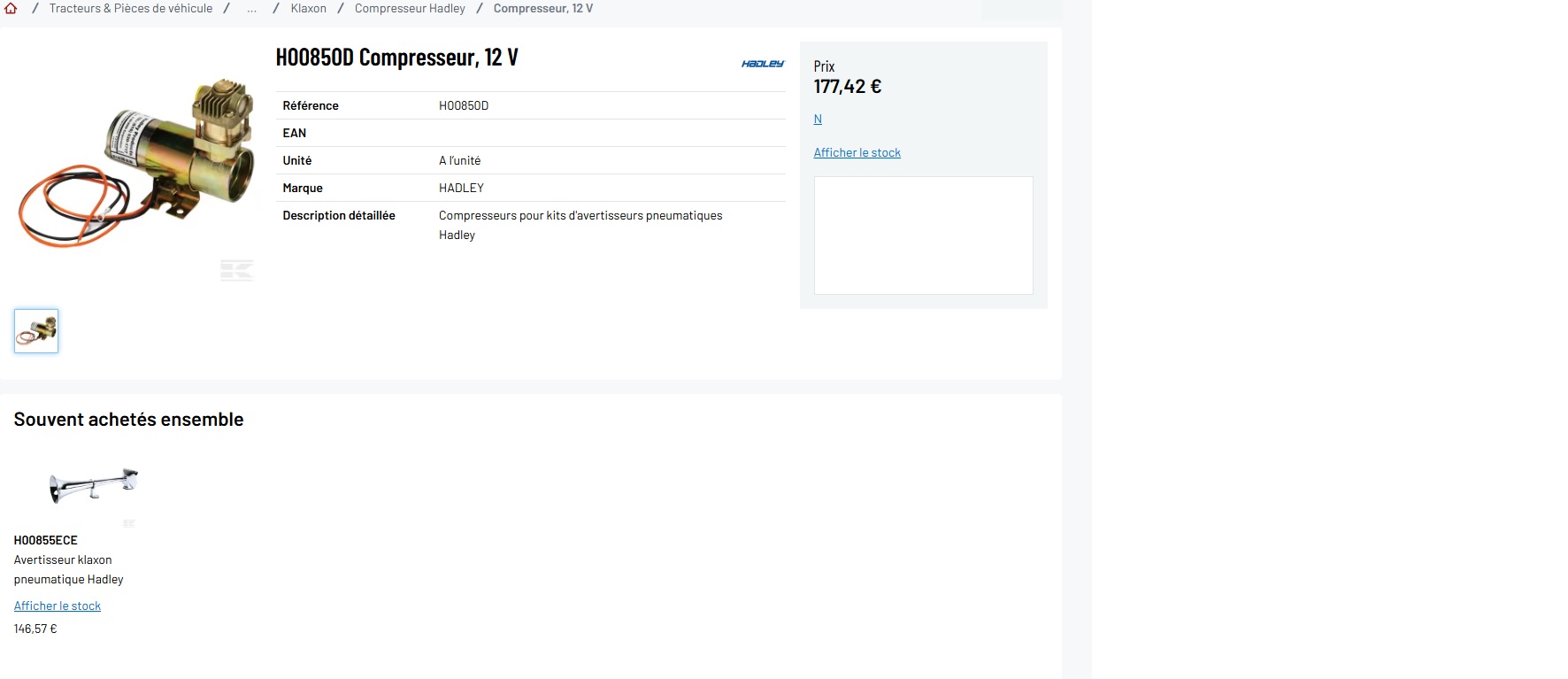
Task: Open the Klaxon breadcrumb
Action: [x=309, y=8]
